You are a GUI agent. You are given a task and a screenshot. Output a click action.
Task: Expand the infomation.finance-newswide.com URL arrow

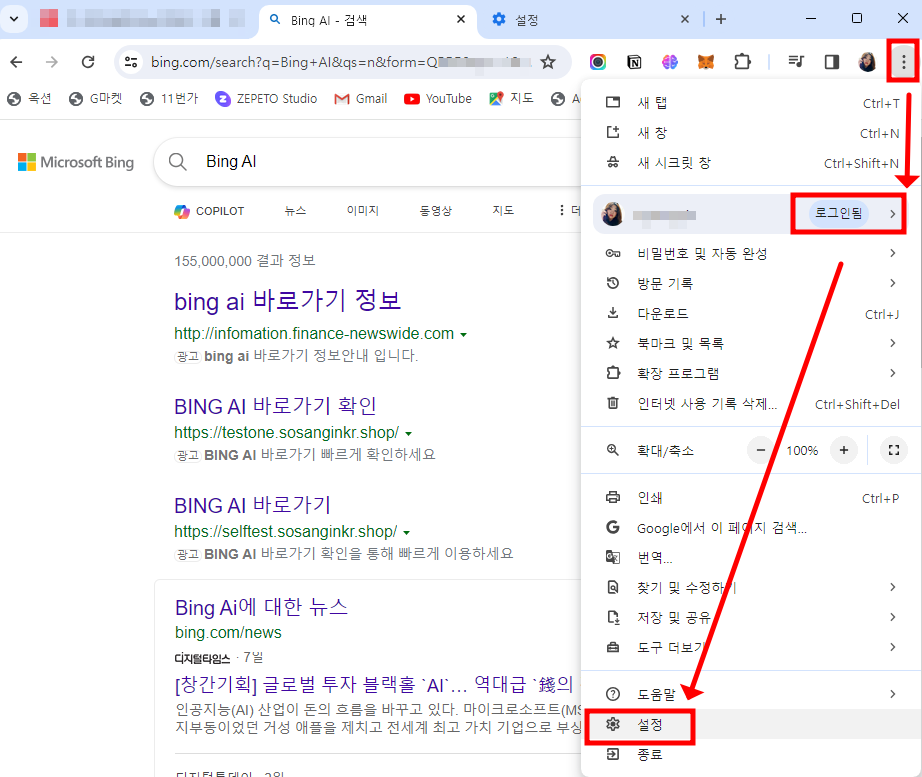click(463, 335)
